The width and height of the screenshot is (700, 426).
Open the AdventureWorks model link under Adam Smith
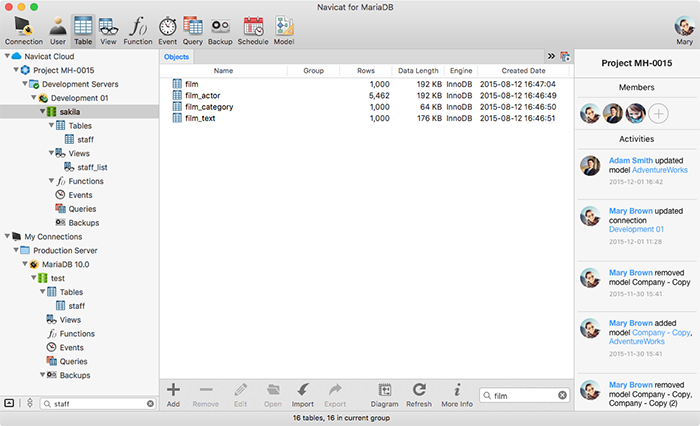tap(660, 170)
